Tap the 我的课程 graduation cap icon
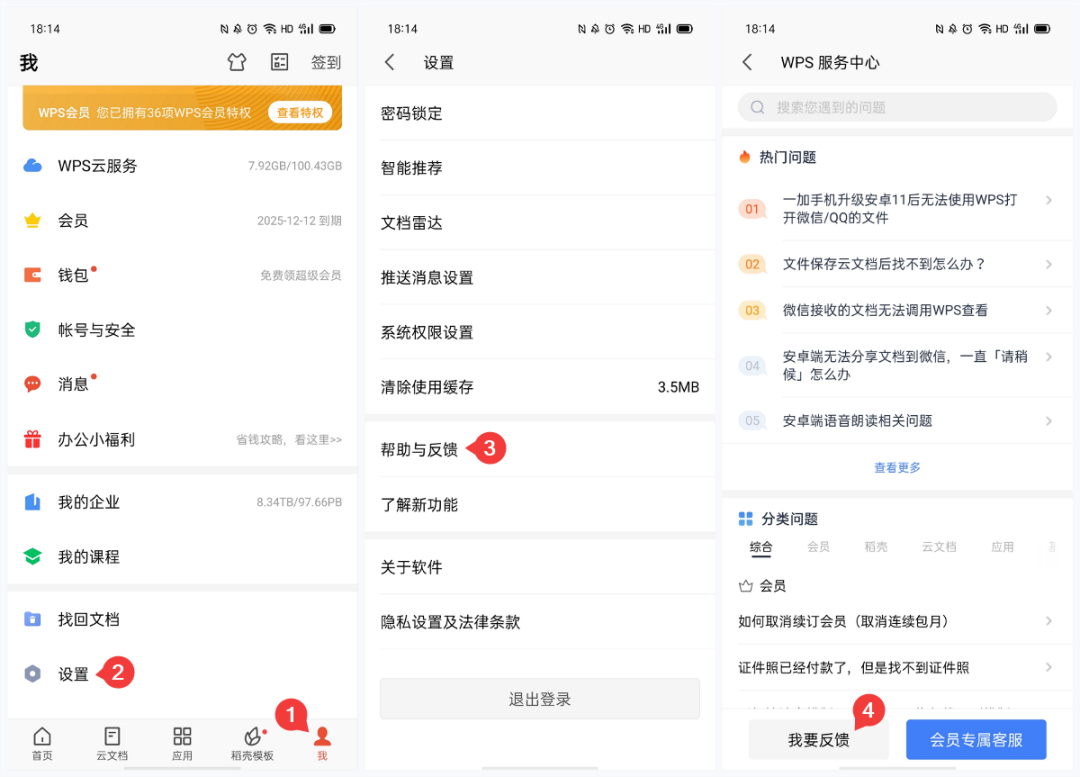 (x=32, y=556)
